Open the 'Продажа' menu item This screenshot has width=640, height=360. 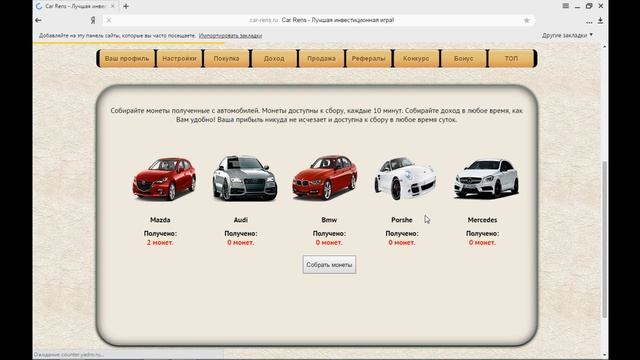click(x=321, y=58)
